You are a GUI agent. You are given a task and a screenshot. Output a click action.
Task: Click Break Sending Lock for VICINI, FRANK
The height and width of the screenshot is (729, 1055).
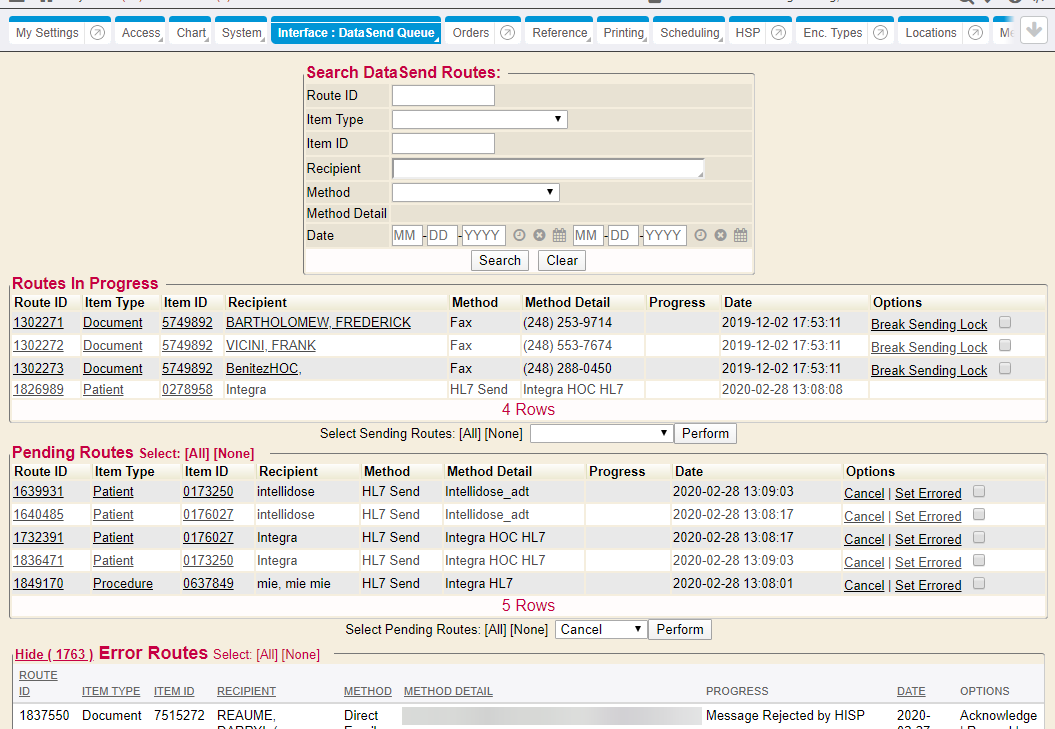928,347
